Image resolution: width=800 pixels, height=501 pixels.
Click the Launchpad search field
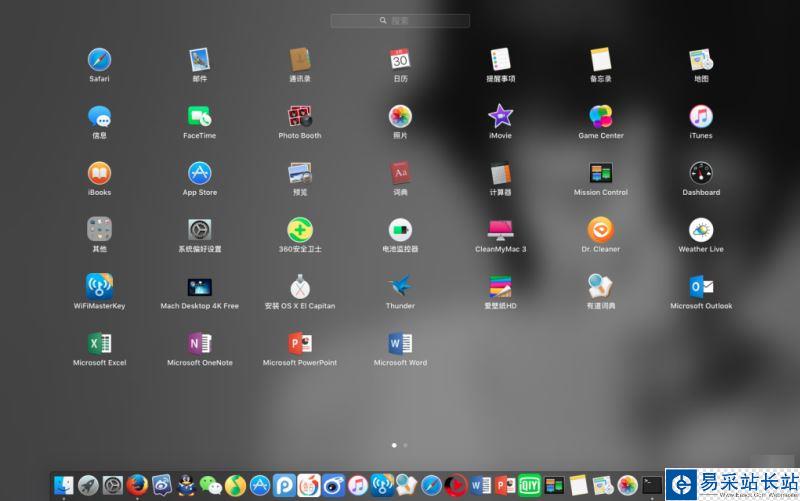[x=400, y=20]
